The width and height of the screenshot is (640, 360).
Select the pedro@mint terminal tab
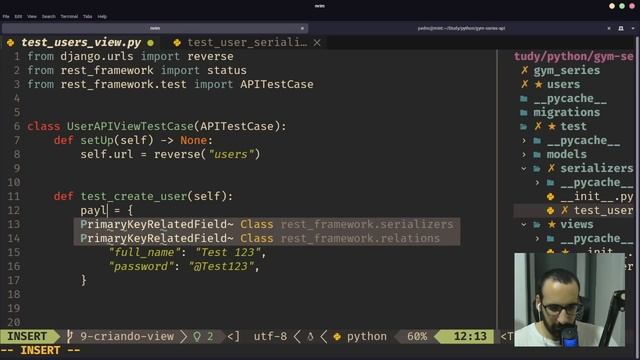[x=461, y=28]
